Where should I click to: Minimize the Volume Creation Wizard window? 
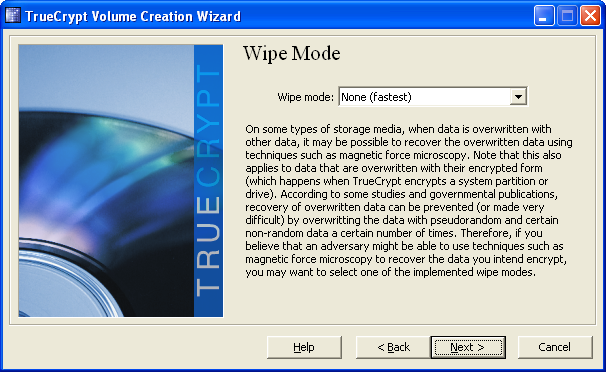[544, 16]
